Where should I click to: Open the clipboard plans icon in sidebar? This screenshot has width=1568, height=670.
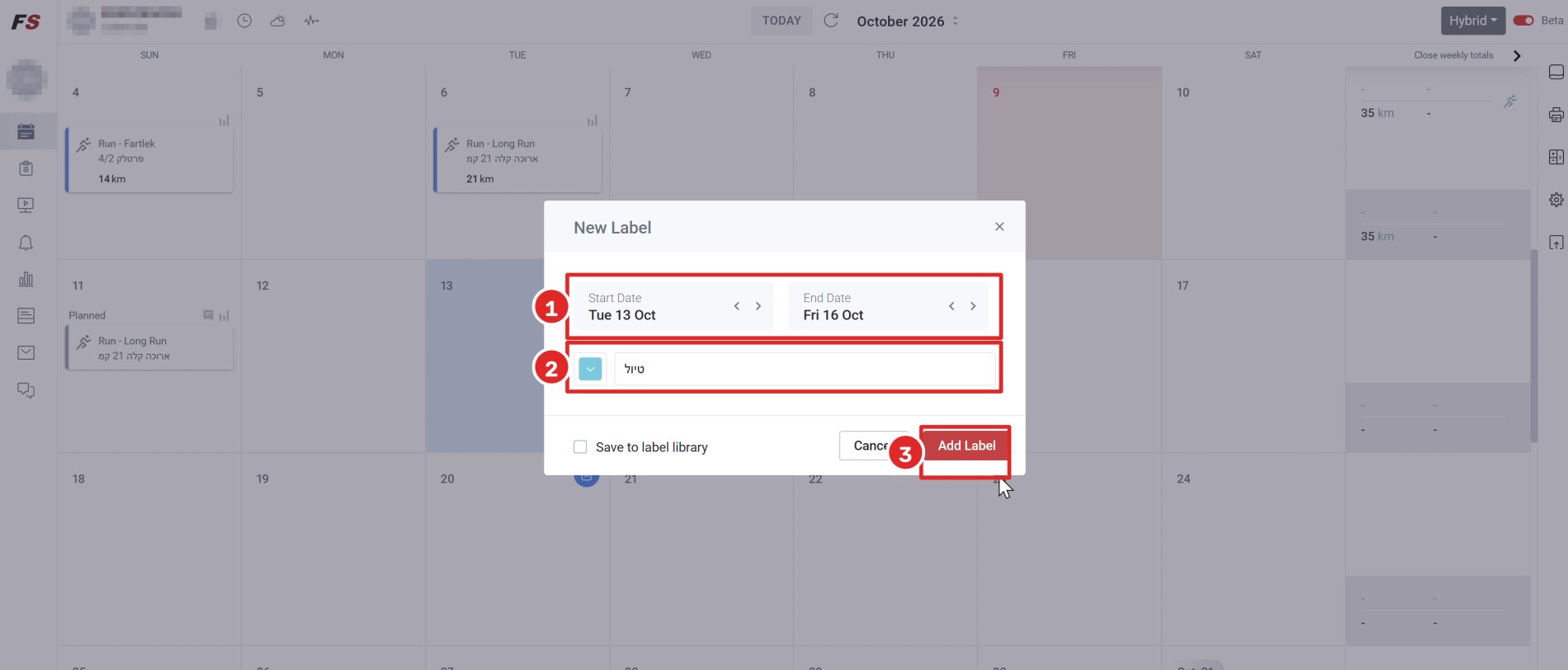pos(26,168)
